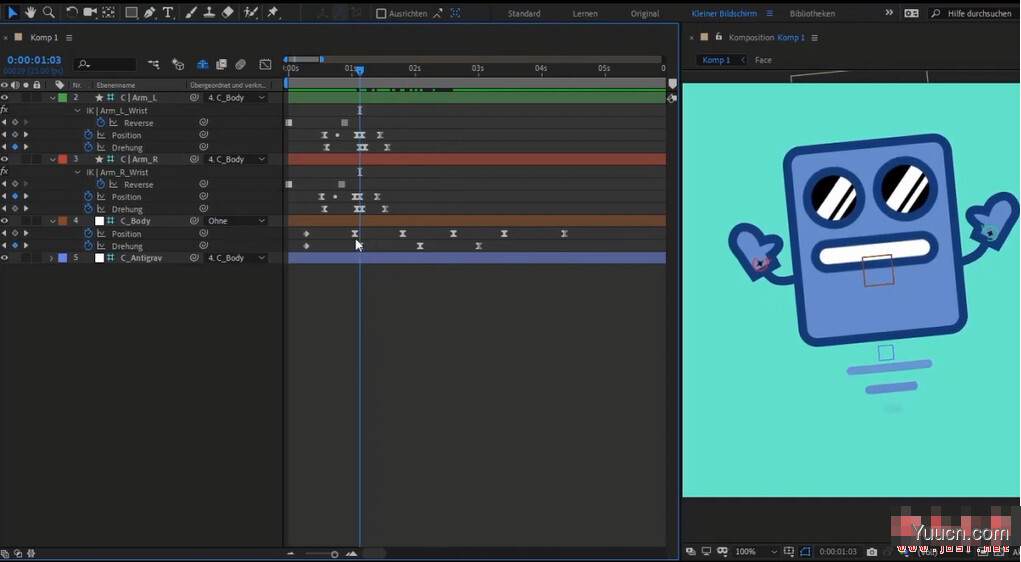Go to next C_Body Position keyframe

point(26,233)
